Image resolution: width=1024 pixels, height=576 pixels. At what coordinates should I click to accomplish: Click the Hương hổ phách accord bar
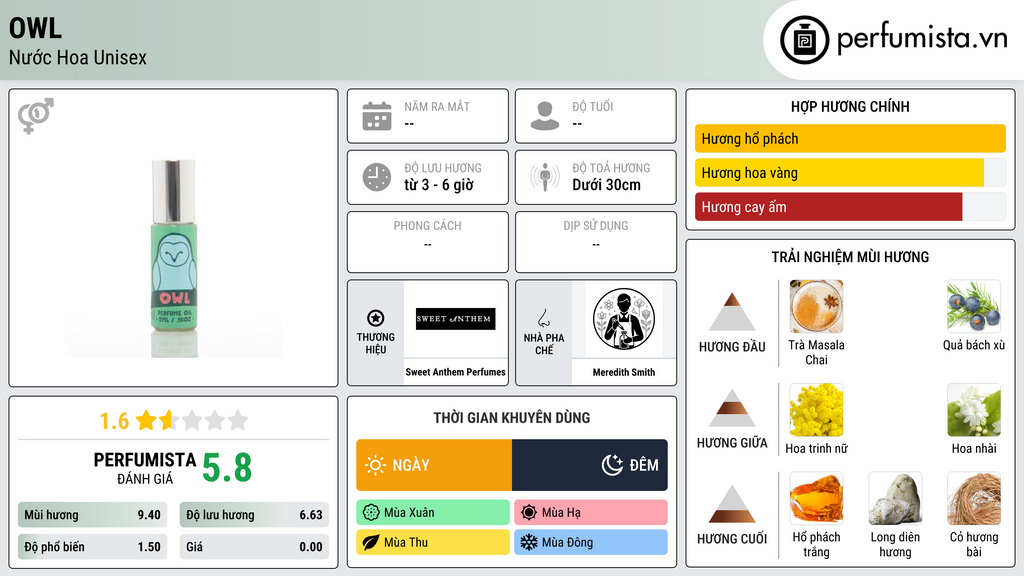[850, 138]
